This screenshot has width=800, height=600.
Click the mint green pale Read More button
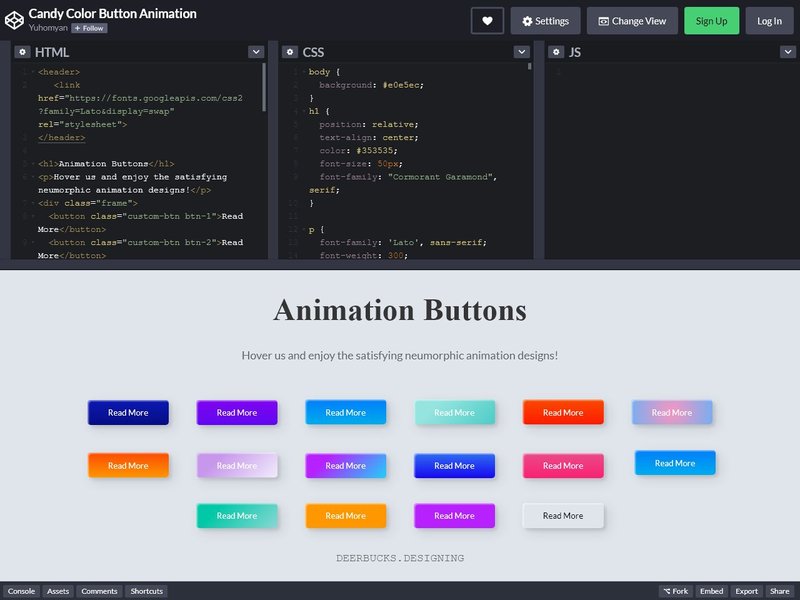coord(455,413)
